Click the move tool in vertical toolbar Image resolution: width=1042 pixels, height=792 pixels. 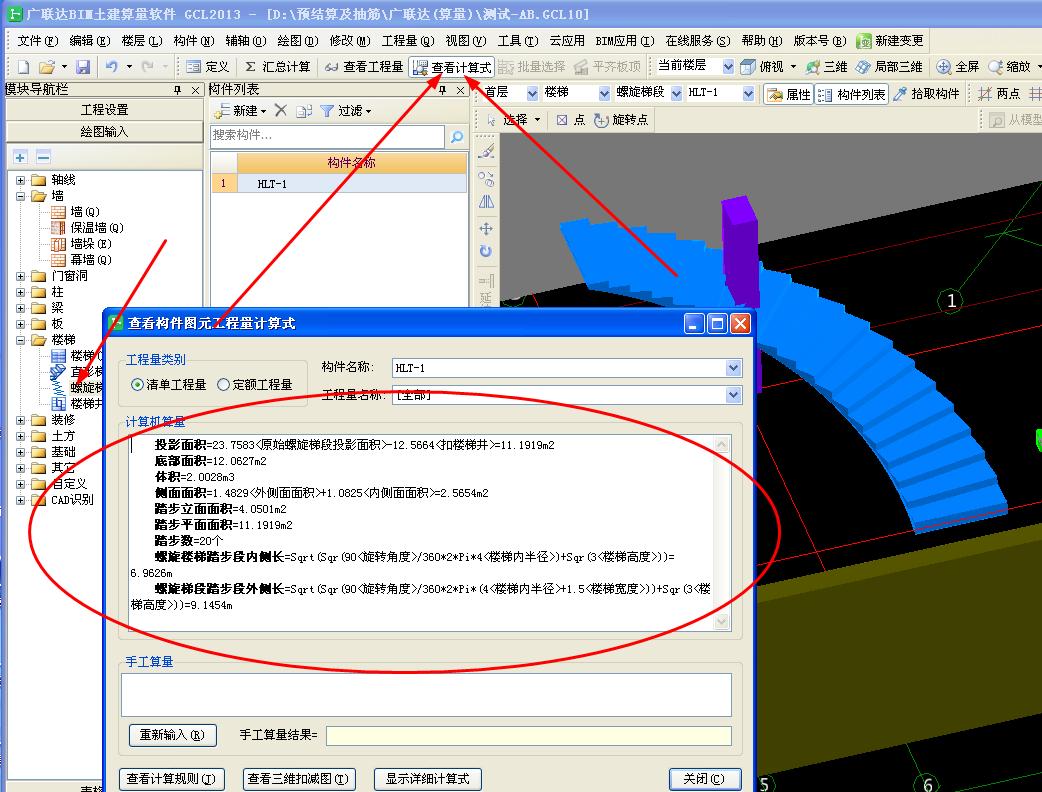pyautogui.click(x=486, y=229)
